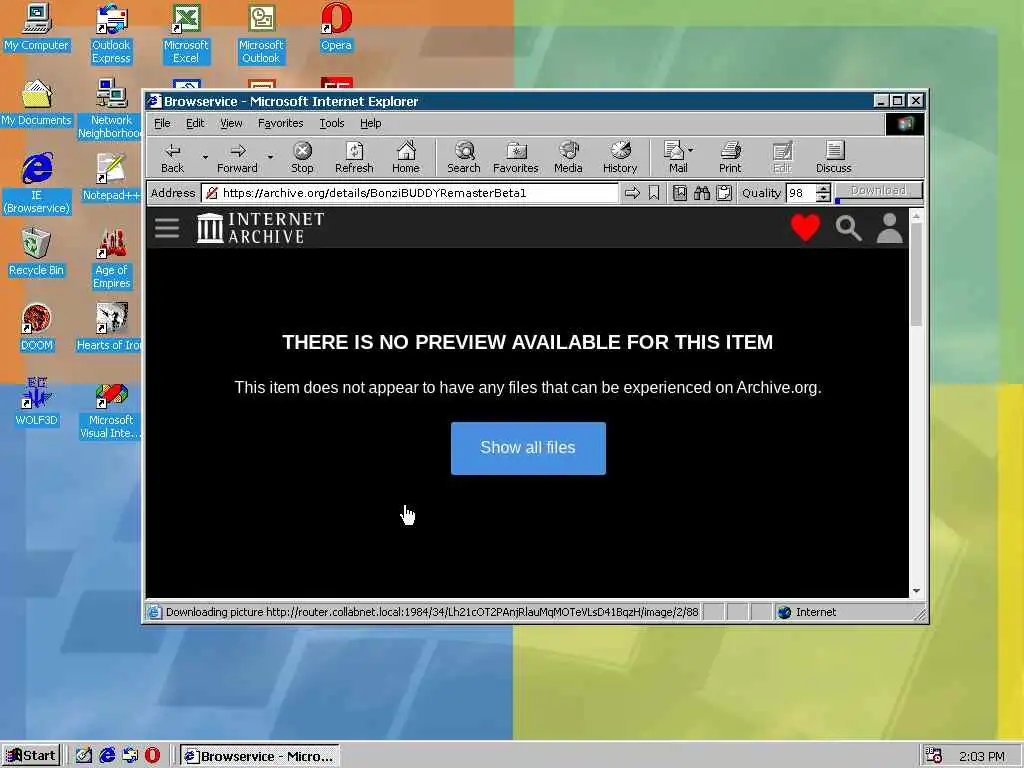
Task: Click the vertical scrollbar thumb
Action: tap(916, 274)
